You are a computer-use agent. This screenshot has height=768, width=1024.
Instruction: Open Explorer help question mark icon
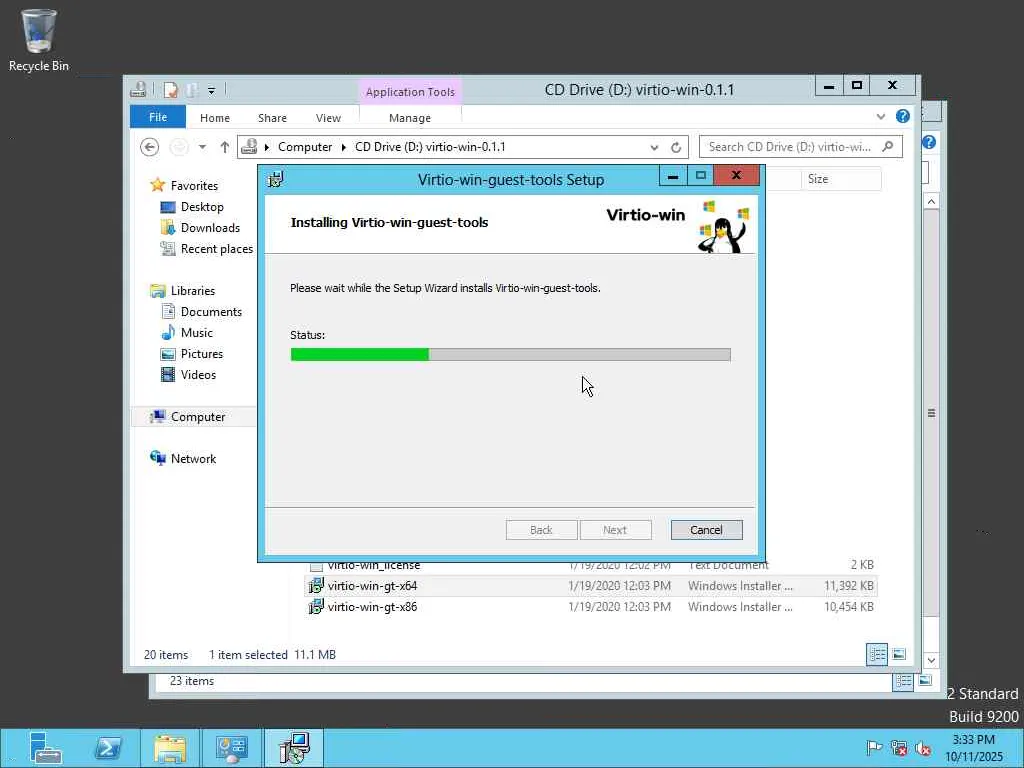903,116
